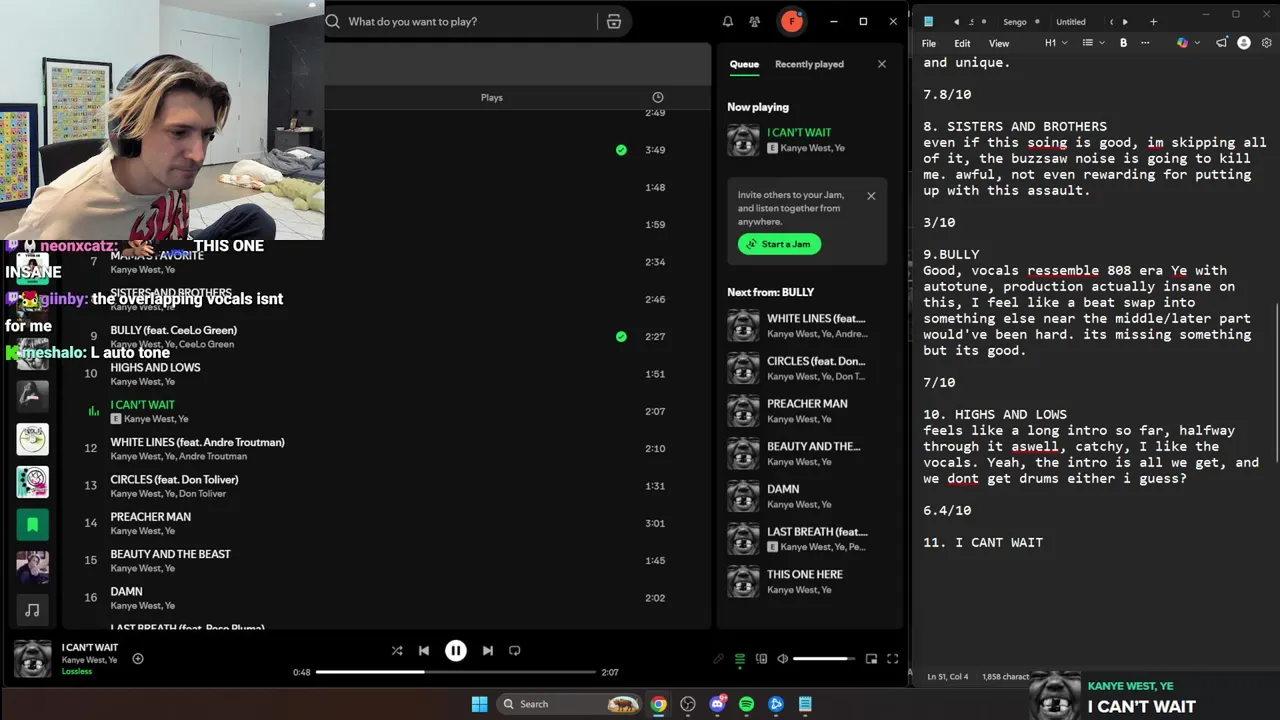1280x720 pixels.
Task: Open the music note playlist in sidebar
Action: (32, 610)
